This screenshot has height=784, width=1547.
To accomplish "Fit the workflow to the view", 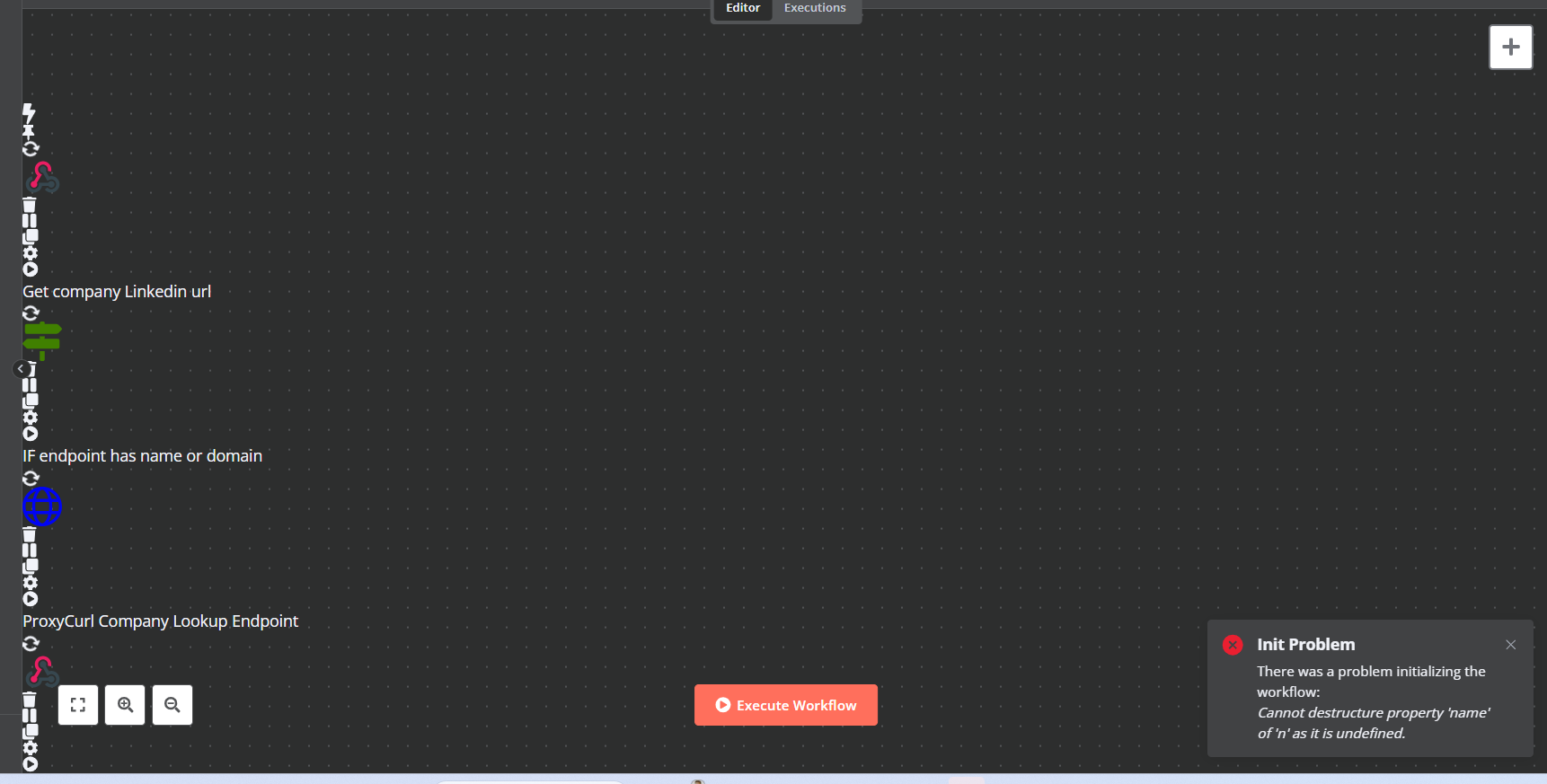I will coord(78,705).
